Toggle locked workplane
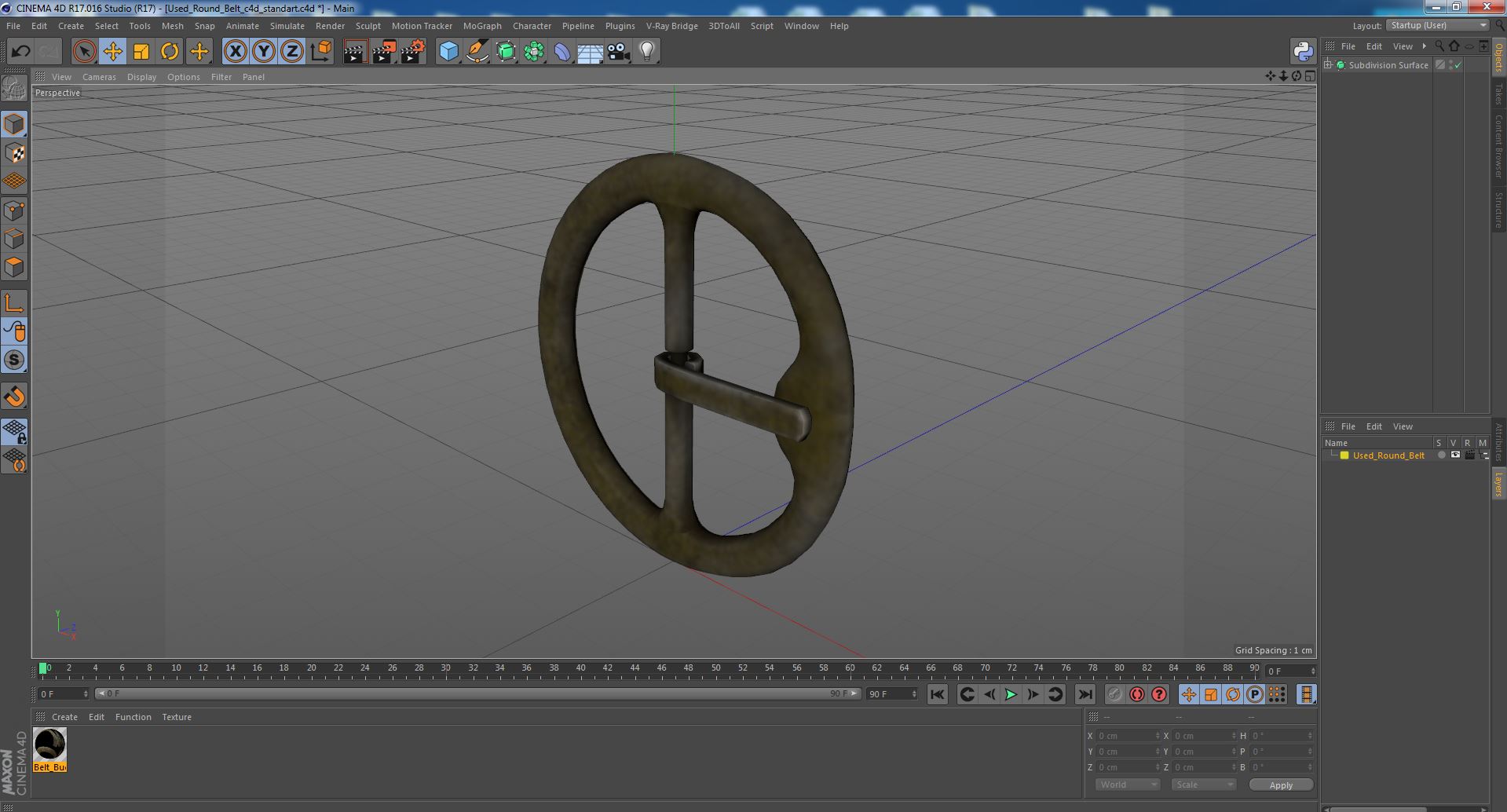 14,431
